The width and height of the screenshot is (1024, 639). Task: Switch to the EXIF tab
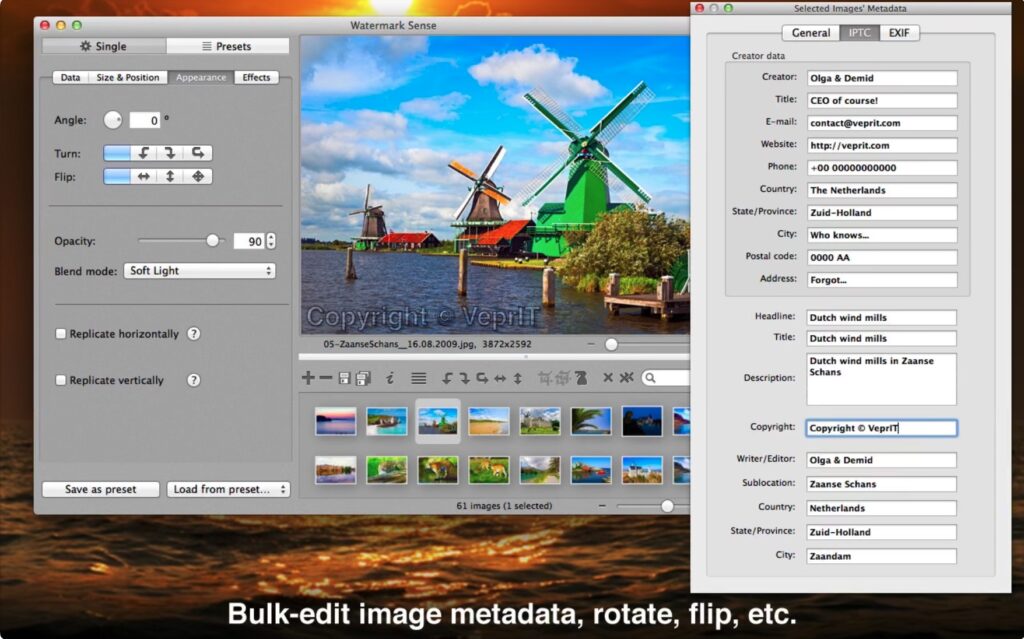point(898,32)
